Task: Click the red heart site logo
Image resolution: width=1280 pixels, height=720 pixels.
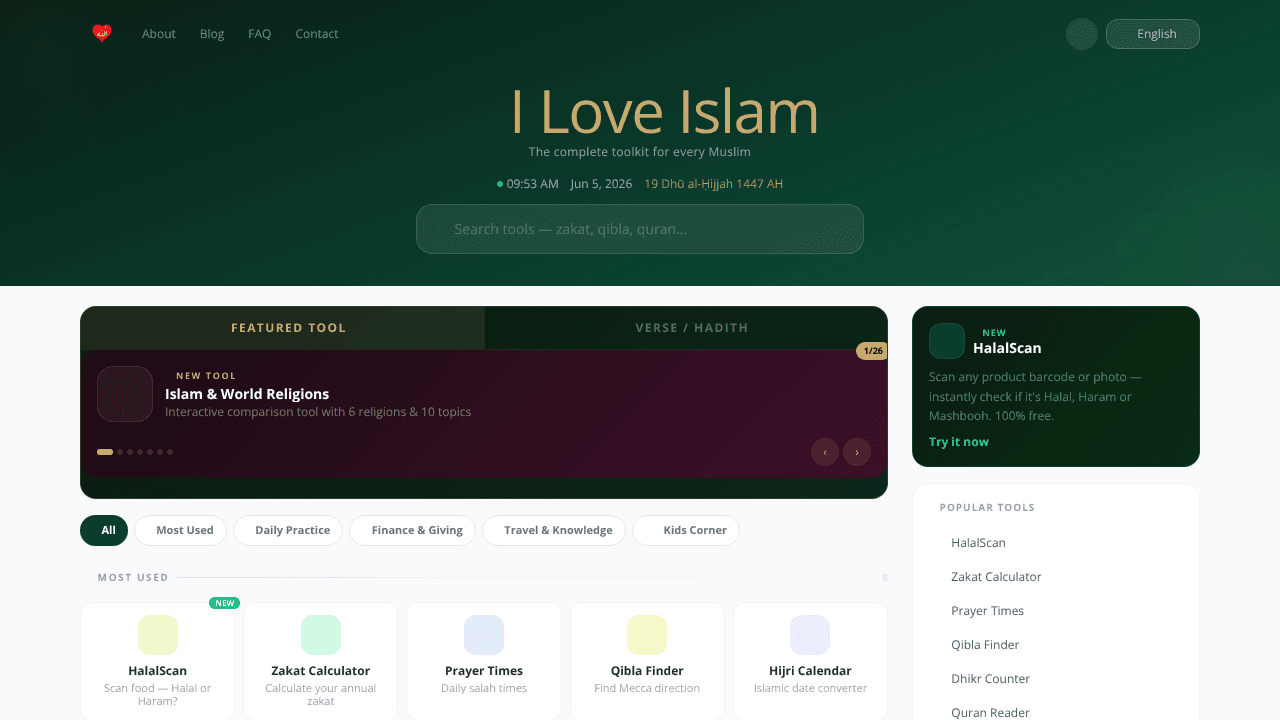Action: click(102, 33)
